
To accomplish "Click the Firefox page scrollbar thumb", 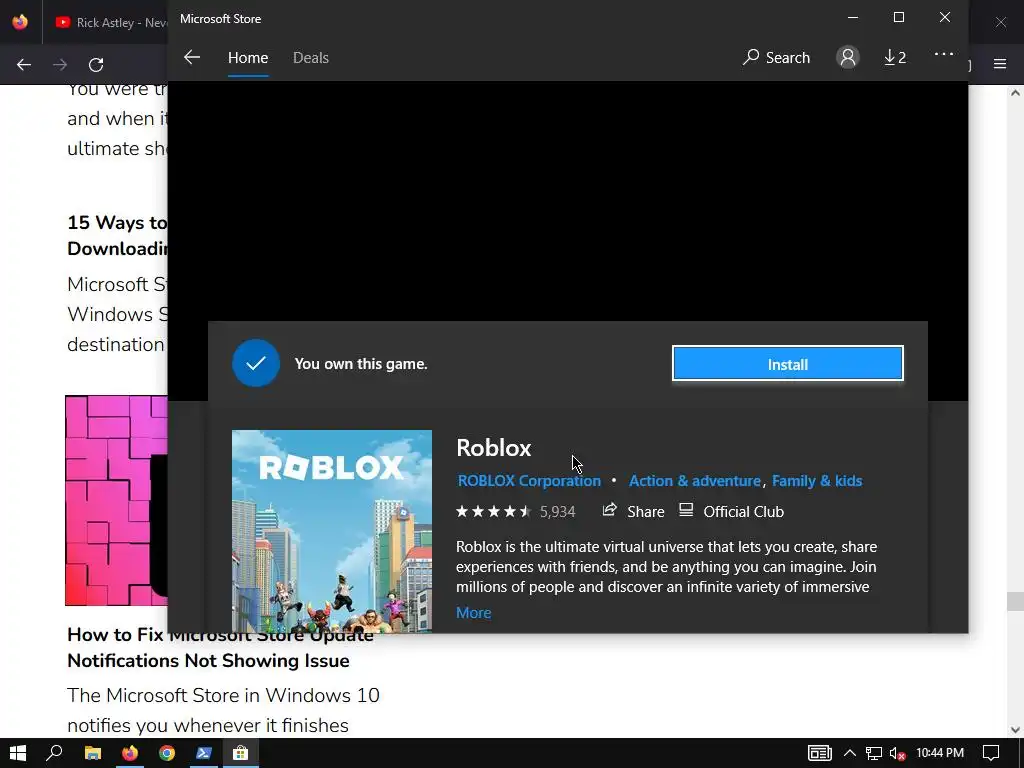I will click(1015, 601).
